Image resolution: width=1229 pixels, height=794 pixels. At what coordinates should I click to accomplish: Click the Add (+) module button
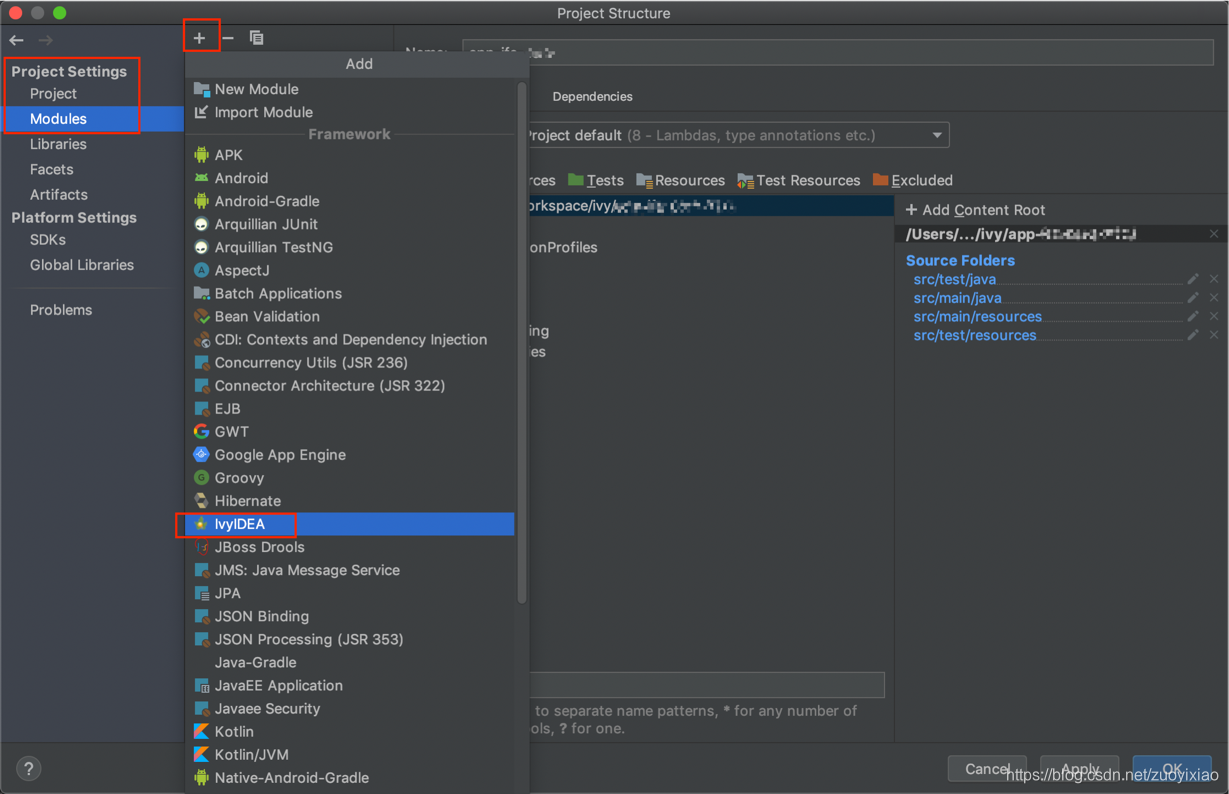200,38
